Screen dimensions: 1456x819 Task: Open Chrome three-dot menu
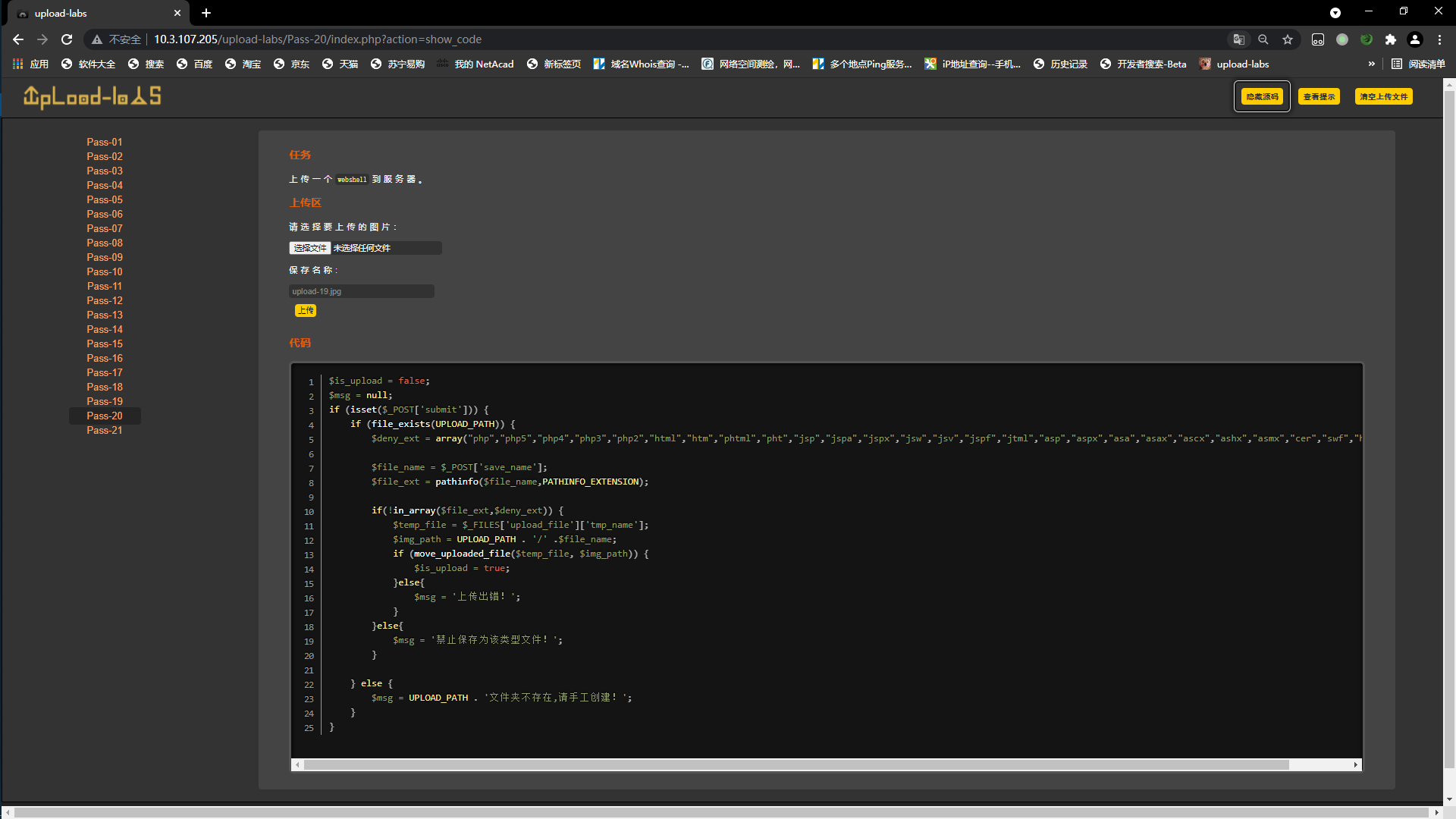1439,39
